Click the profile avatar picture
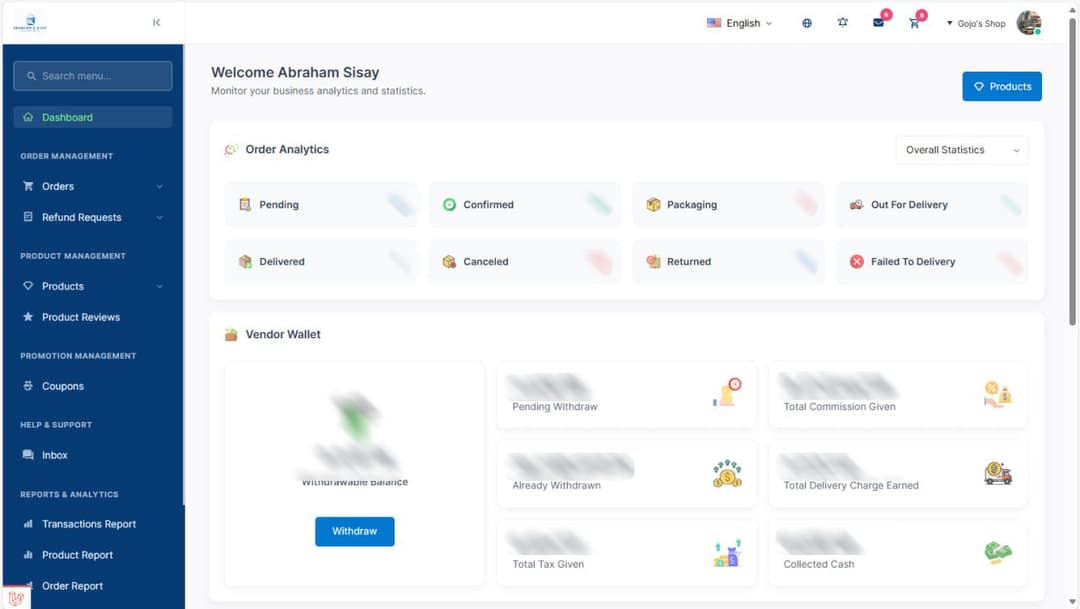This screenshot has width=1080, height=609. click(1029, 23)
